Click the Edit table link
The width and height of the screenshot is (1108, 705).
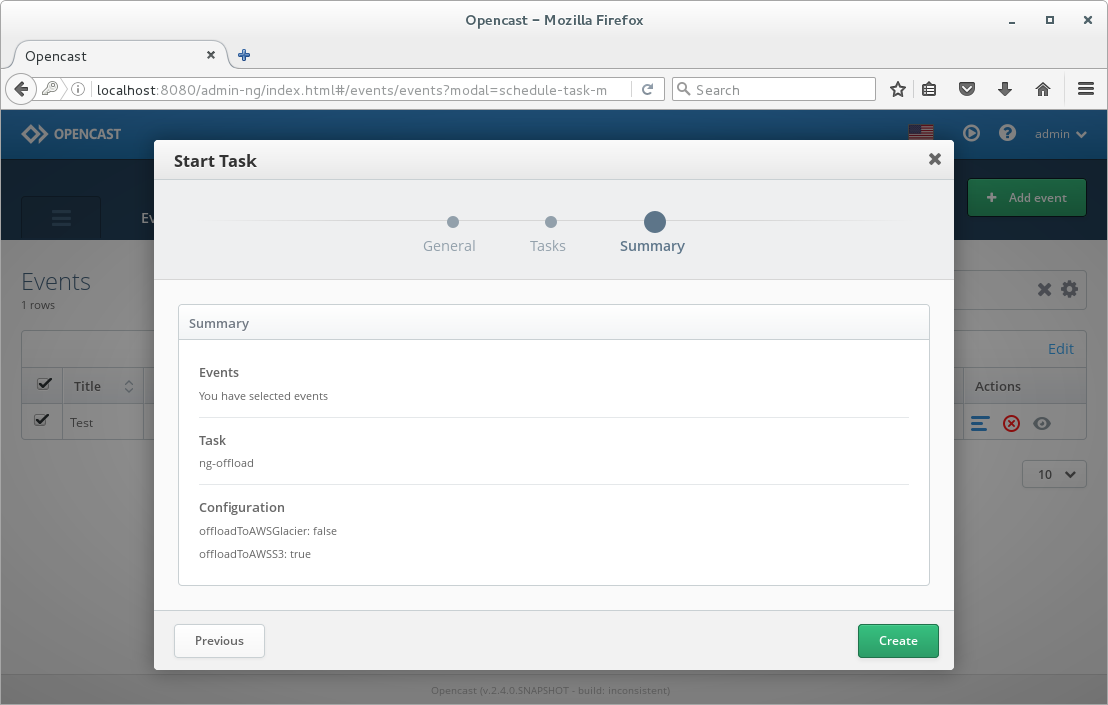point(1060,349)
